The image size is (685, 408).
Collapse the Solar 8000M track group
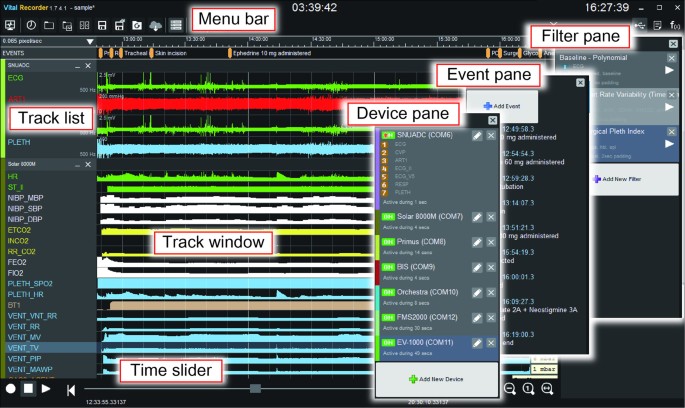pos(77,165)
